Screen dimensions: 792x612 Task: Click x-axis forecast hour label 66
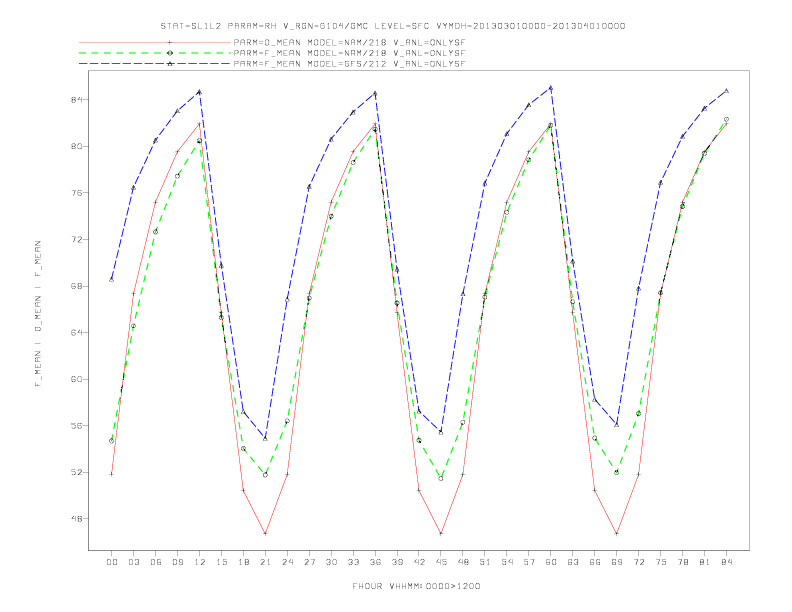coord(595,562)
